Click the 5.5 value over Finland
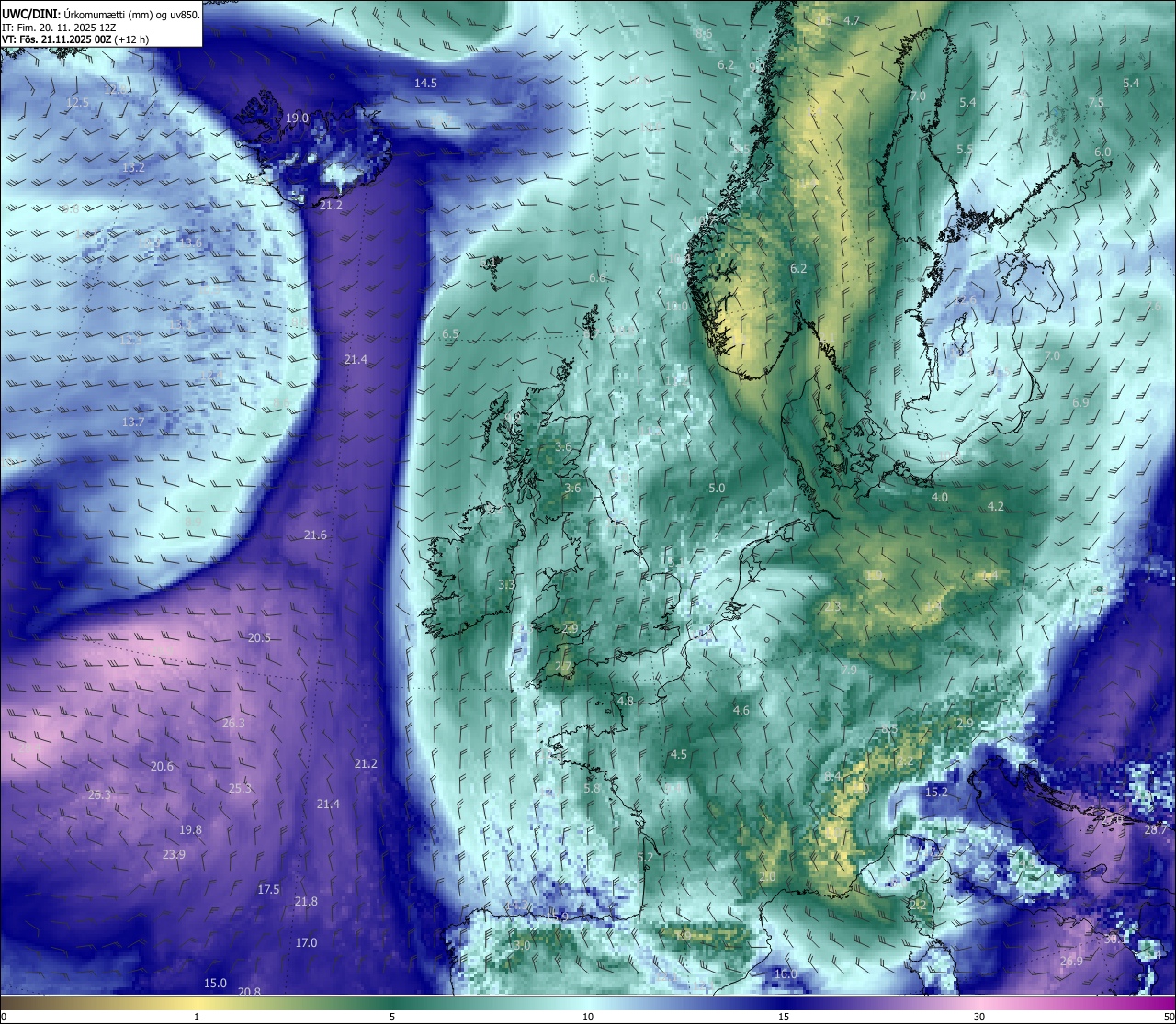The height and width of the screenshot is (1024, 1176). tap(965, 149)
